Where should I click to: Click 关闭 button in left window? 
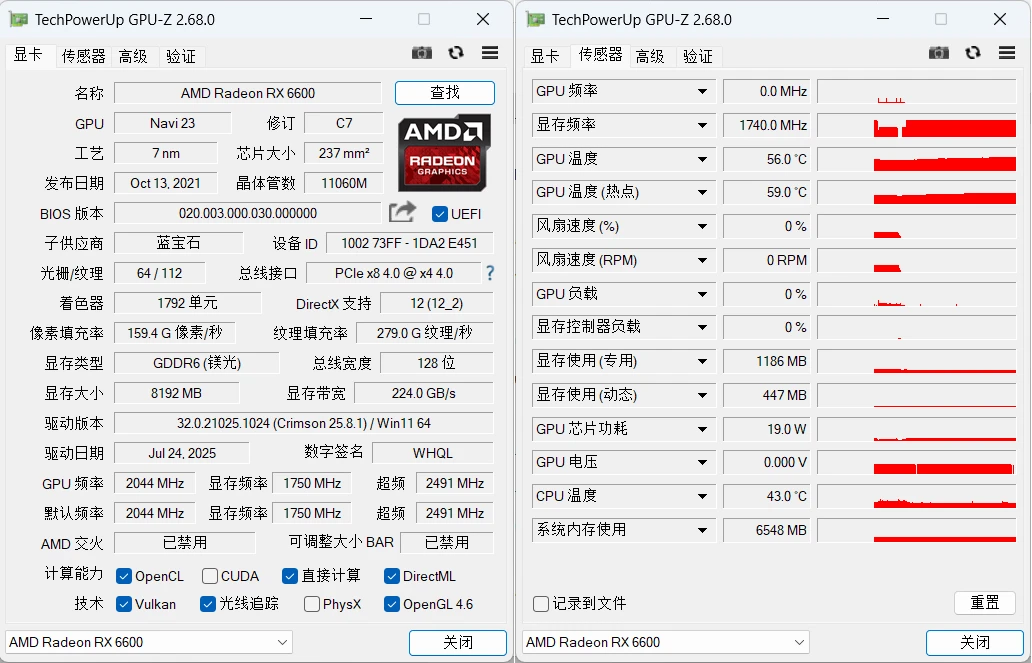[457, 643]
